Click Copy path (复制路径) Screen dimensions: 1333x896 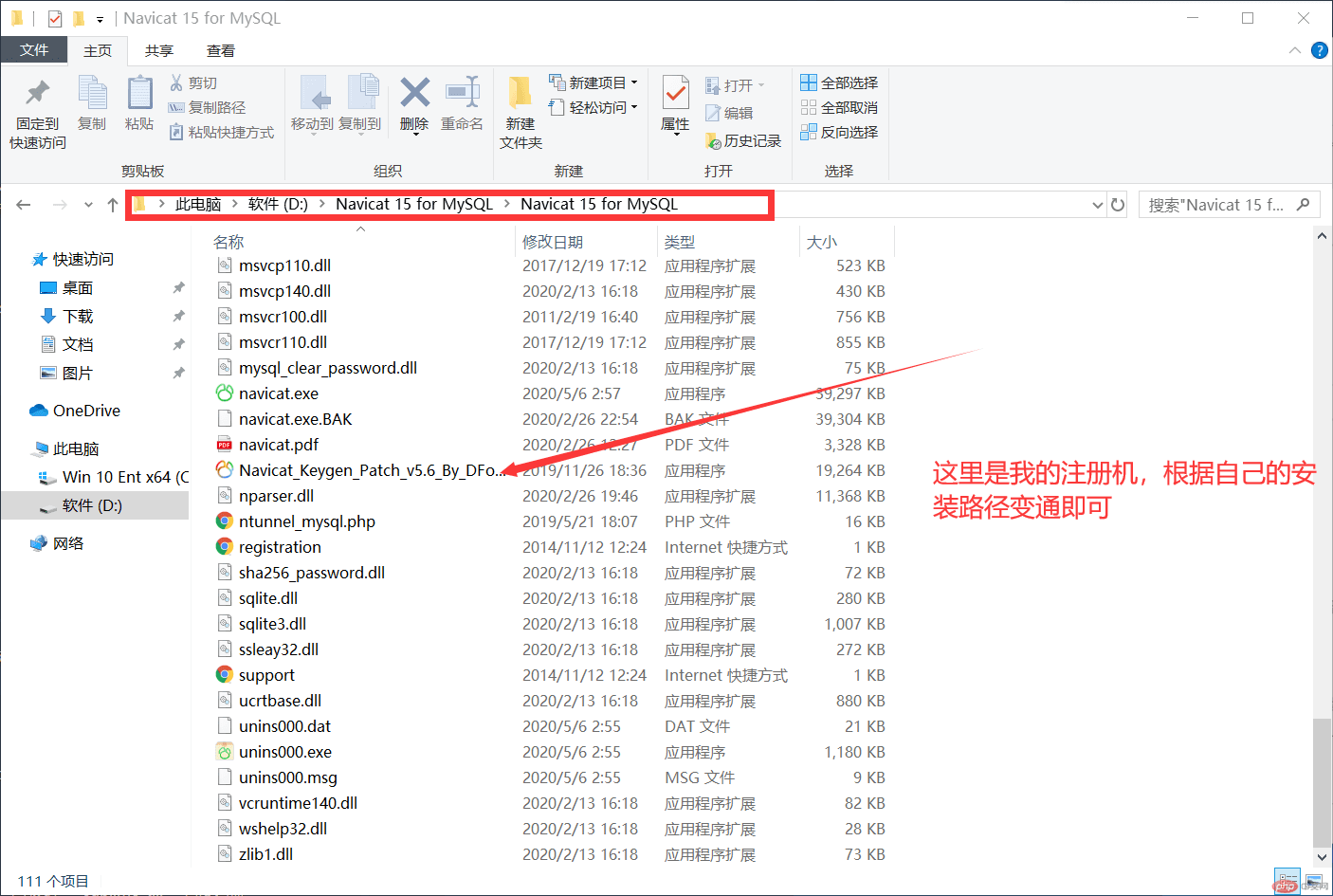[207, 107]
